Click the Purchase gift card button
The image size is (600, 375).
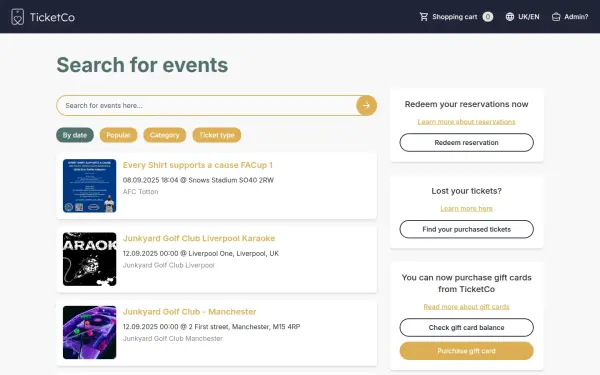[466, 351]
